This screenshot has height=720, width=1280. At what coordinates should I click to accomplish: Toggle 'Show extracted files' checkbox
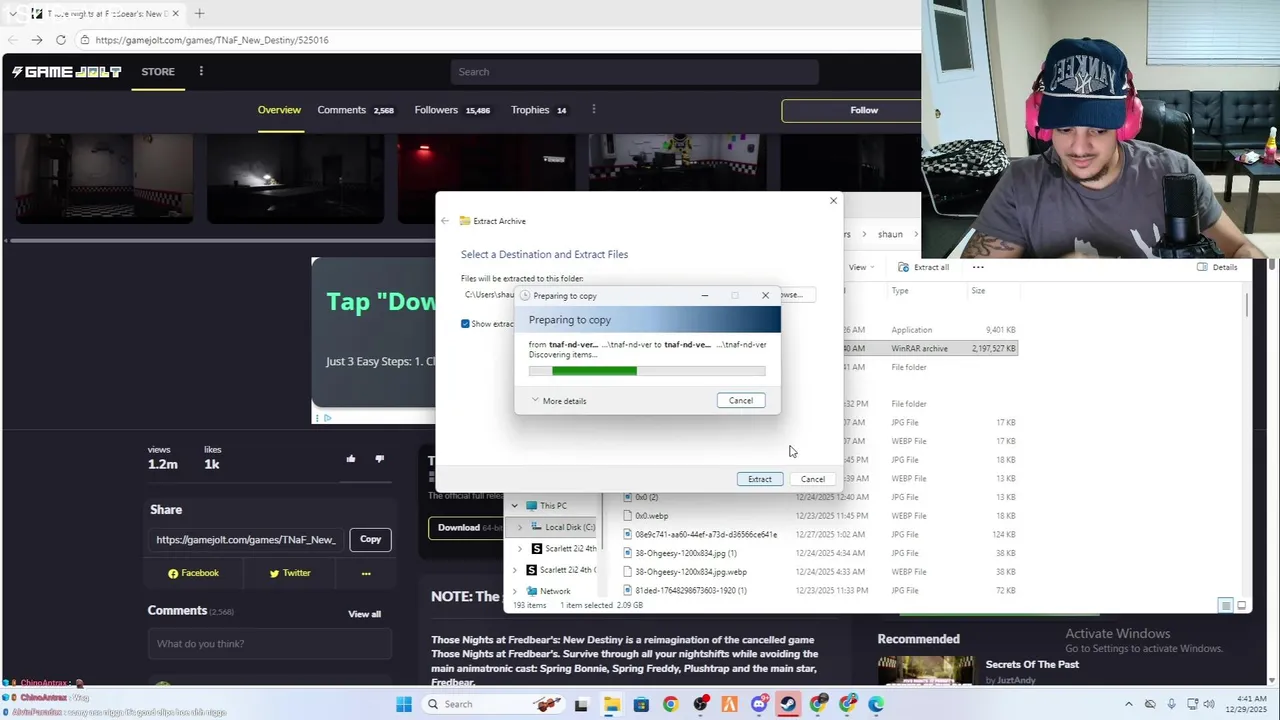point(465,324)
